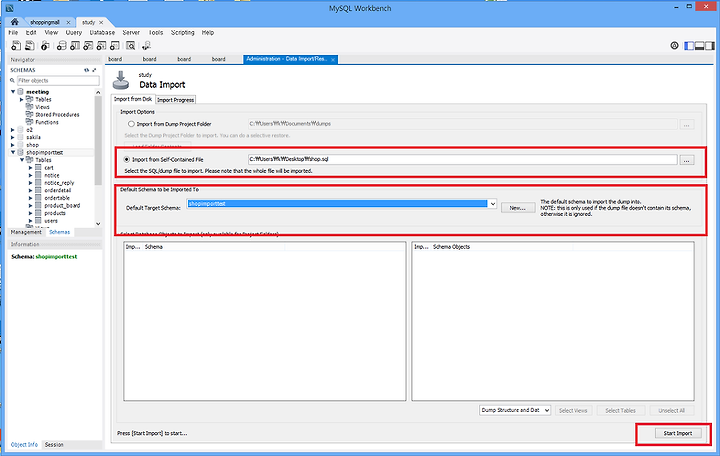Click the create new view toolbar icon
This screenshot has height=456, width=720.
[88, 45]
